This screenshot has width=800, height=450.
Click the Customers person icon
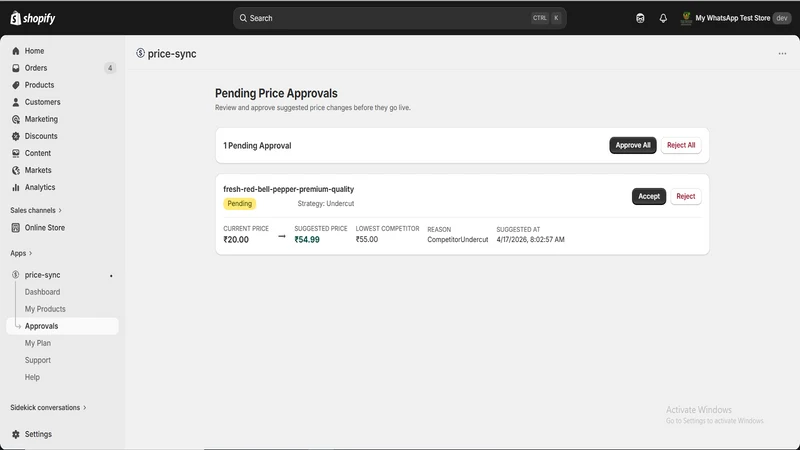16,102
